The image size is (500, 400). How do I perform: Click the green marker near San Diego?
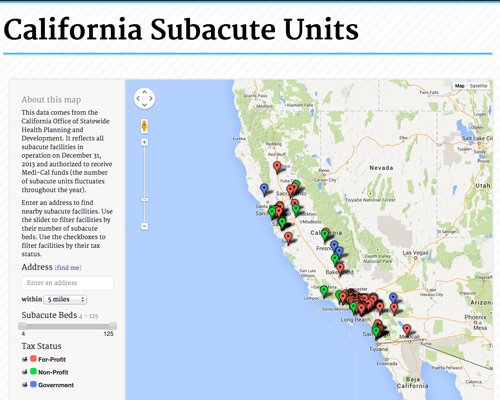pyautogui.click(x=376, y=332)
